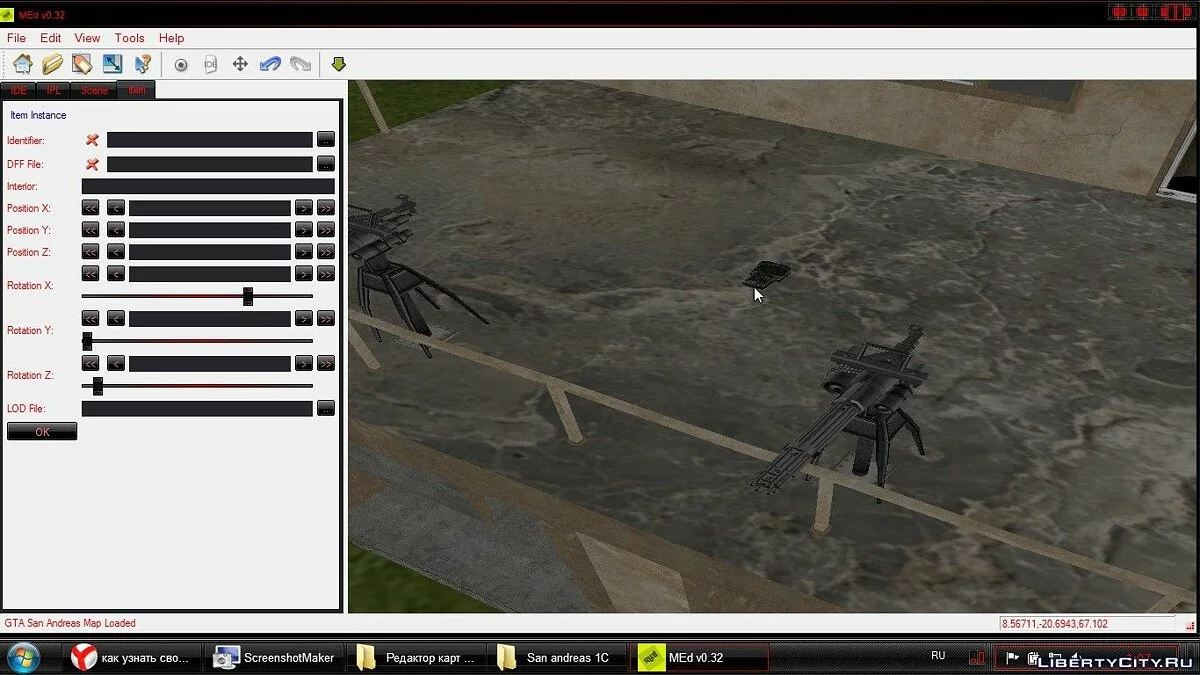Increase Position X with single right arrow
The image size is (1200, 675).
(303, 208)
